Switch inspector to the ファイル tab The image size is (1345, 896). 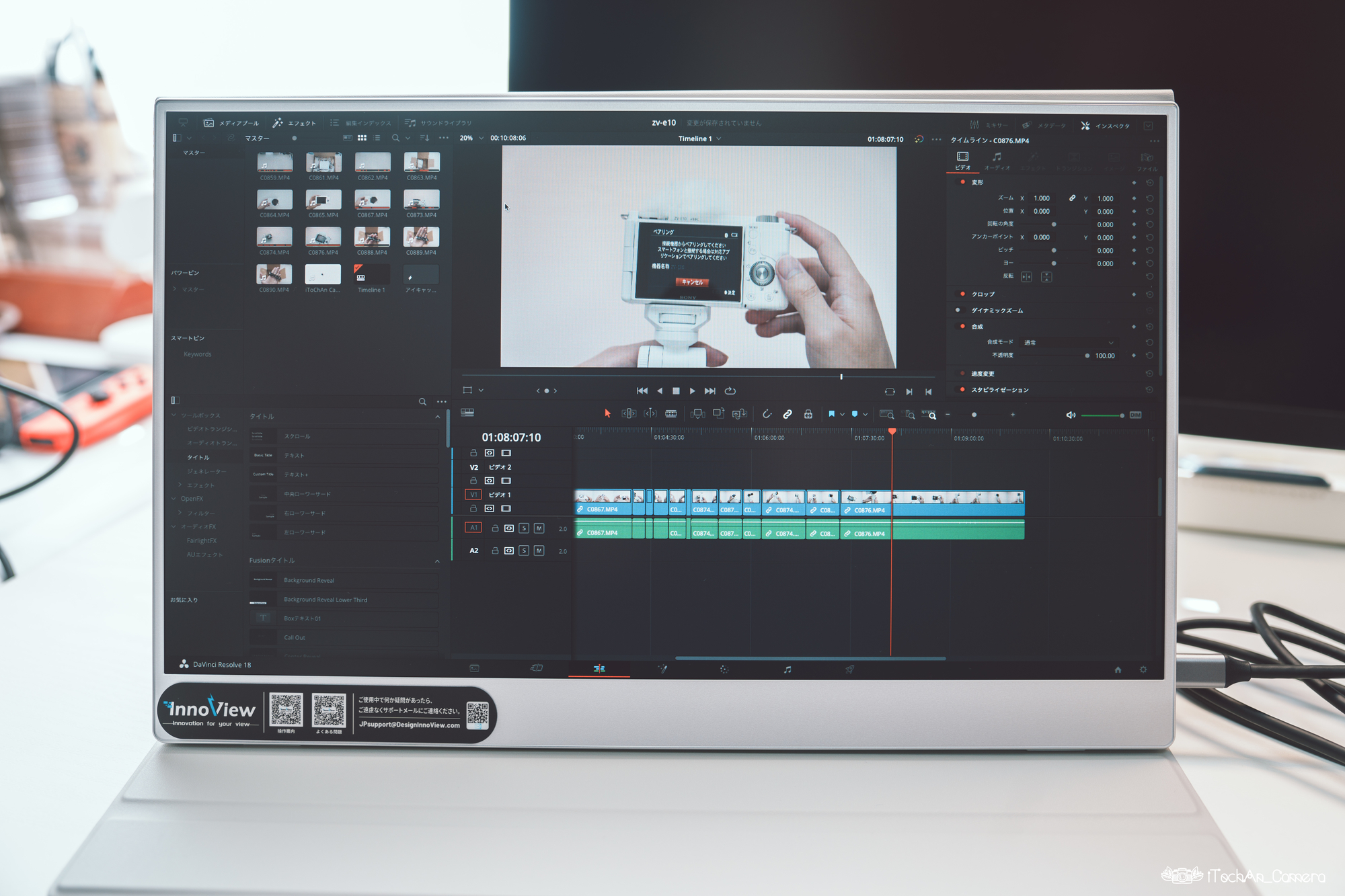[x=1147, y=162]
